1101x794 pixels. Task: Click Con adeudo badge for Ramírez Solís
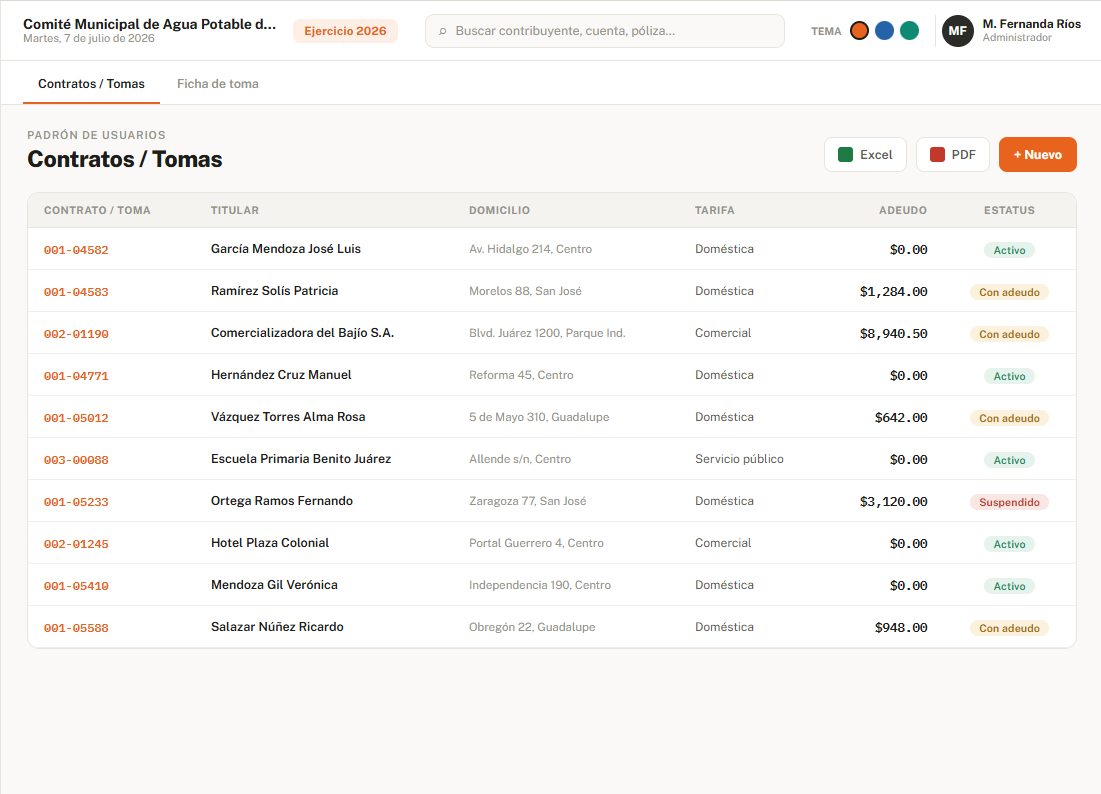(1009, 292)
